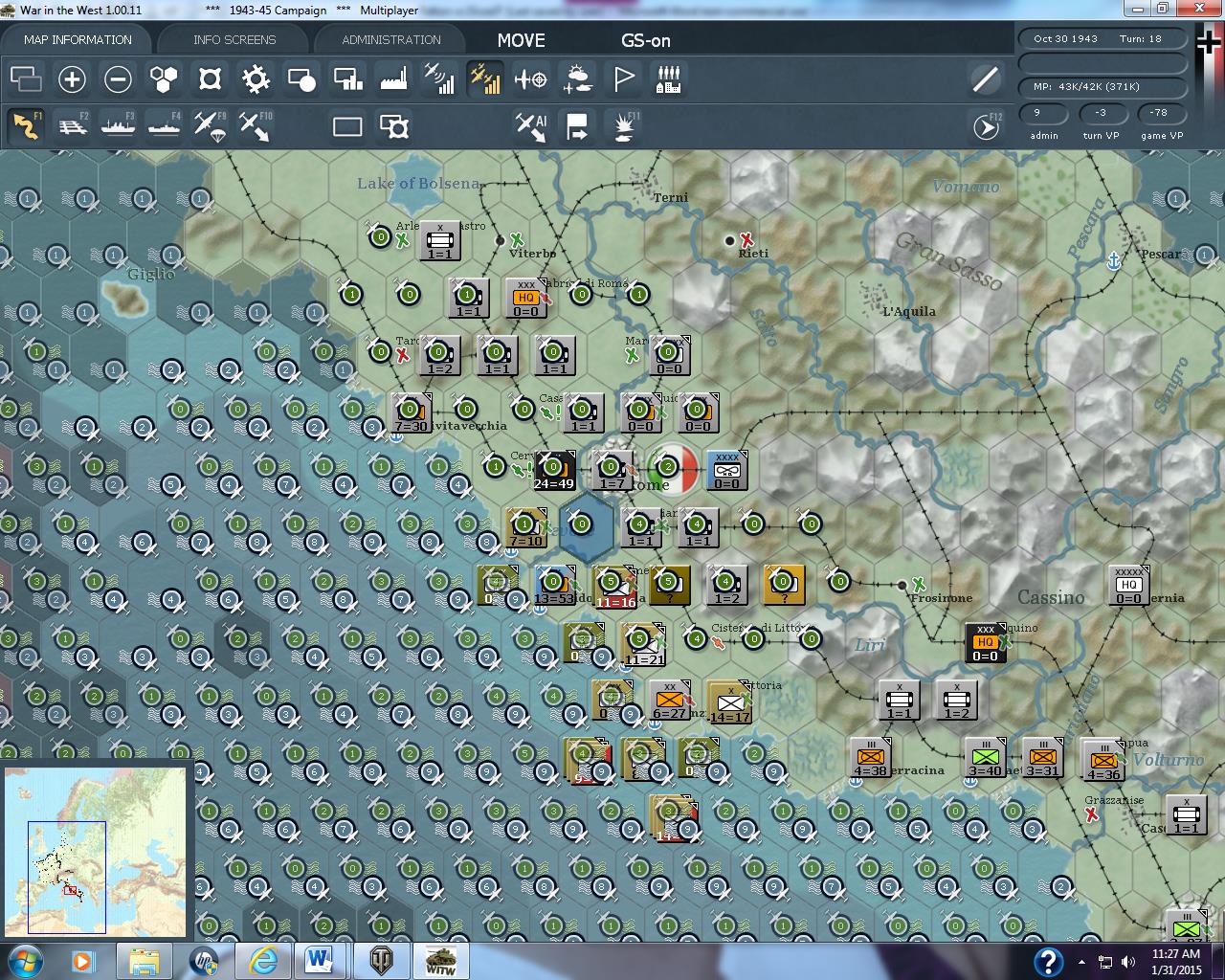
Task: Select the red 11=16 counter
Action: (615, 588)
